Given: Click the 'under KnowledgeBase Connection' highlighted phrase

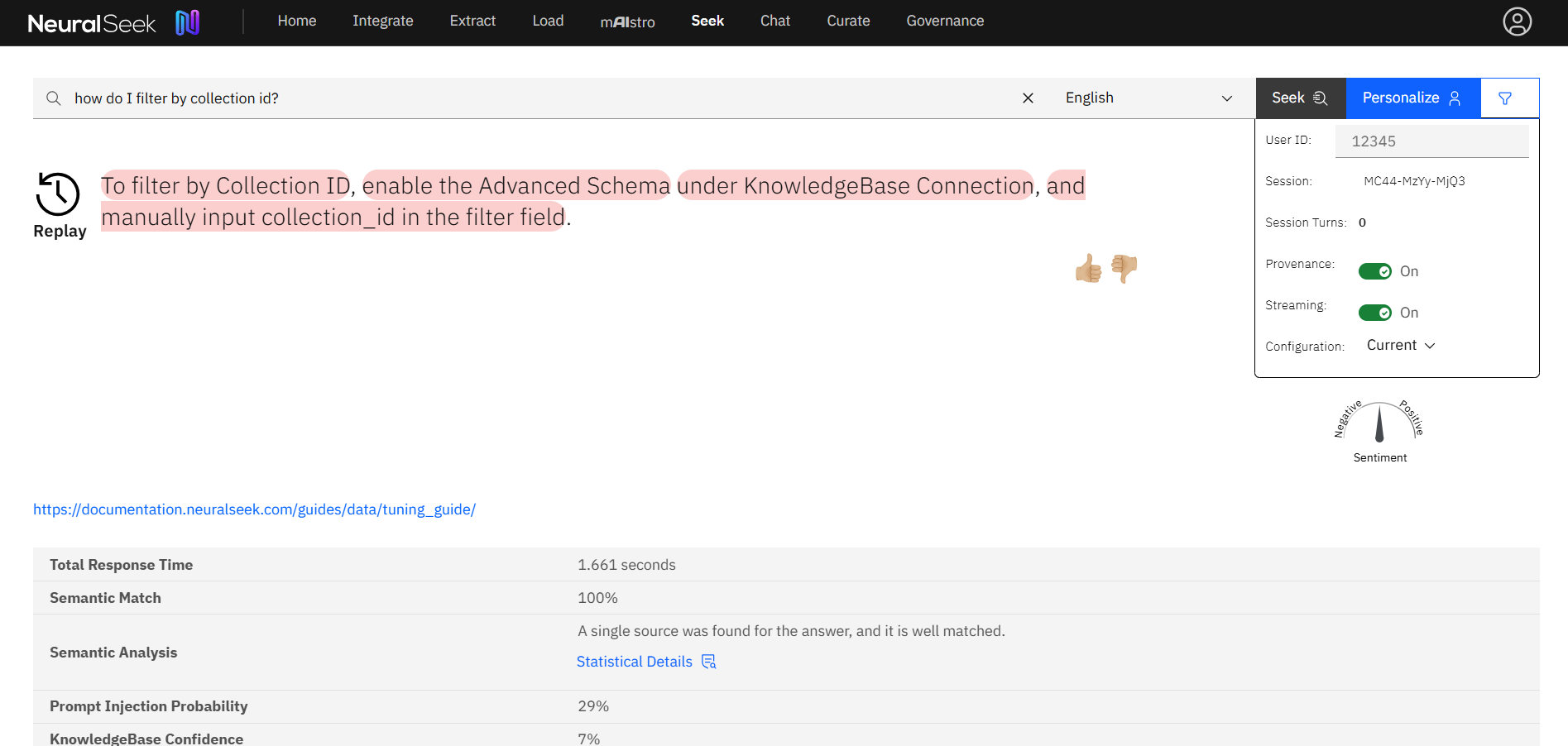Looking at the screenshot, I should [856, 185].
